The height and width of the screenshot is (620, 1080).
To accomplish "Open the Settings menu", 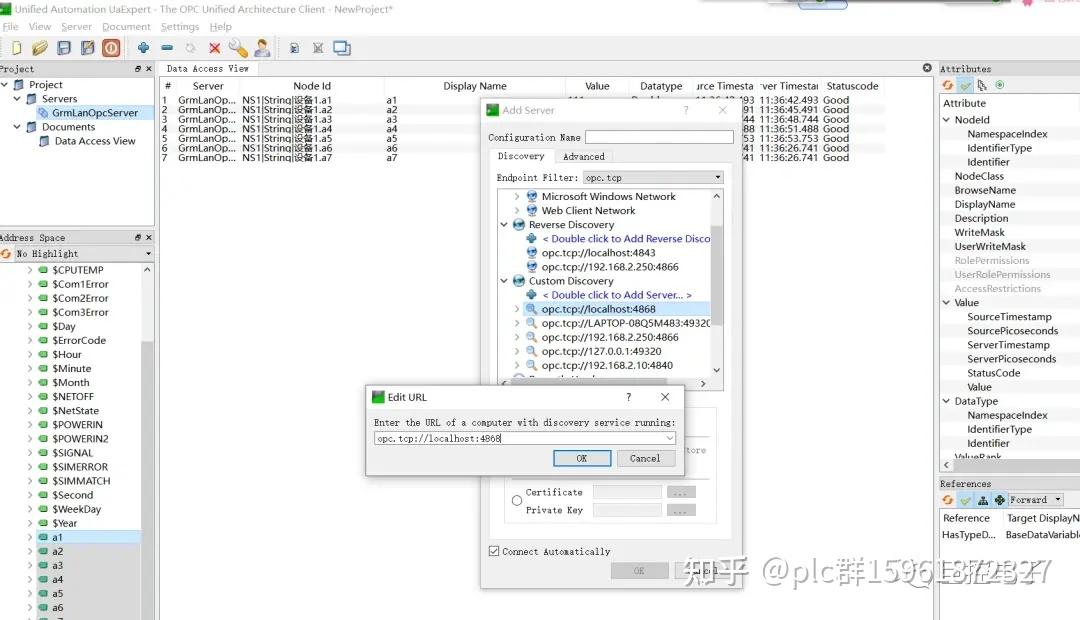I will coord(180,27).
